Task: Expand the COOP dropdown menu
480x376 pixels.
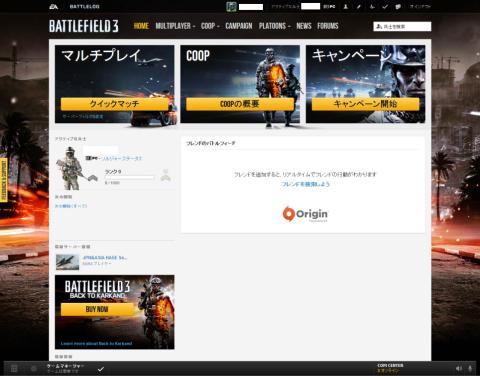Action: (210, 26)
